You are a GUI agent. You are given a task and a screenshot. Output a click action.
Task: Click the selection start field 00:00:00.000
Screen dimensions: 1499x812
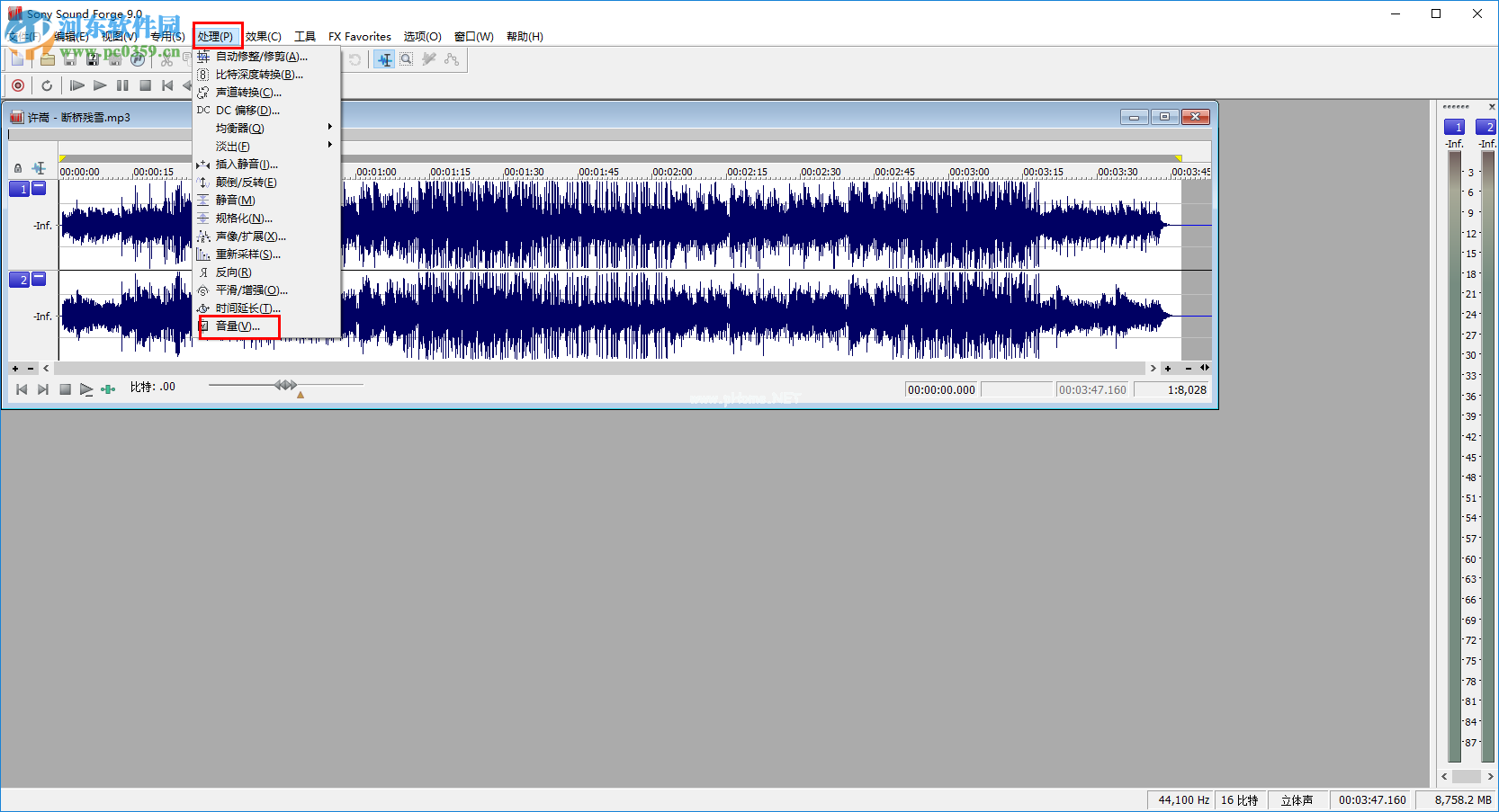pyautogui.click(x=941, y=389)
